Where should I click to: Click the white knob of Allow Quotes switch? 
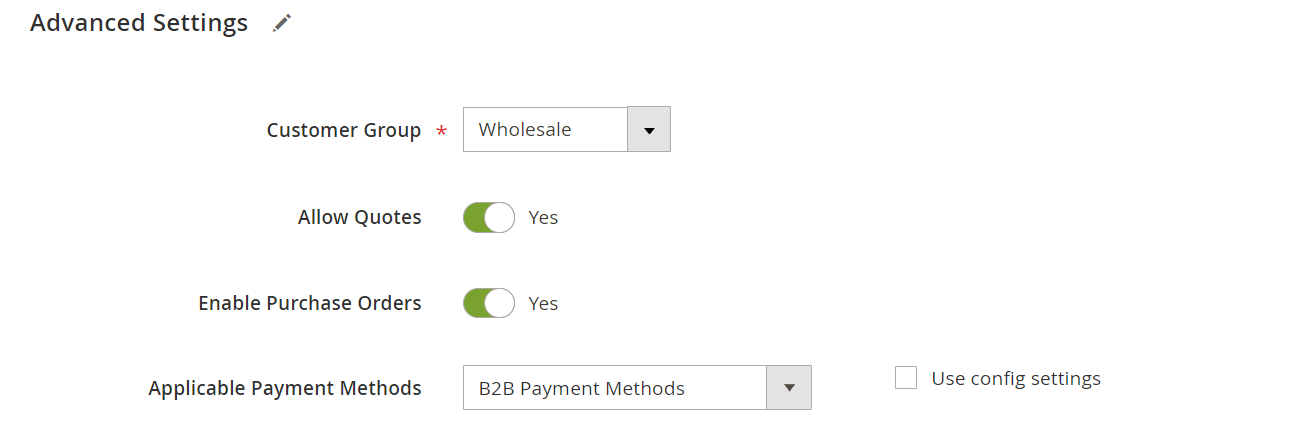click(x=500, y=217)
